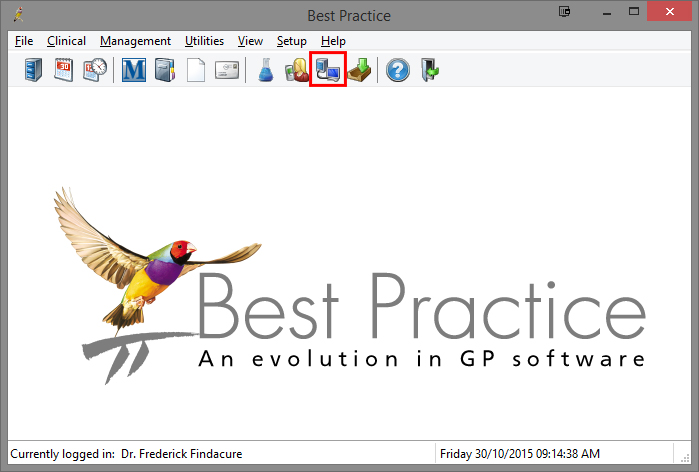Click the highlighted networked computers icon
Viewport: 699px width, 472px height.
point(328,71)
